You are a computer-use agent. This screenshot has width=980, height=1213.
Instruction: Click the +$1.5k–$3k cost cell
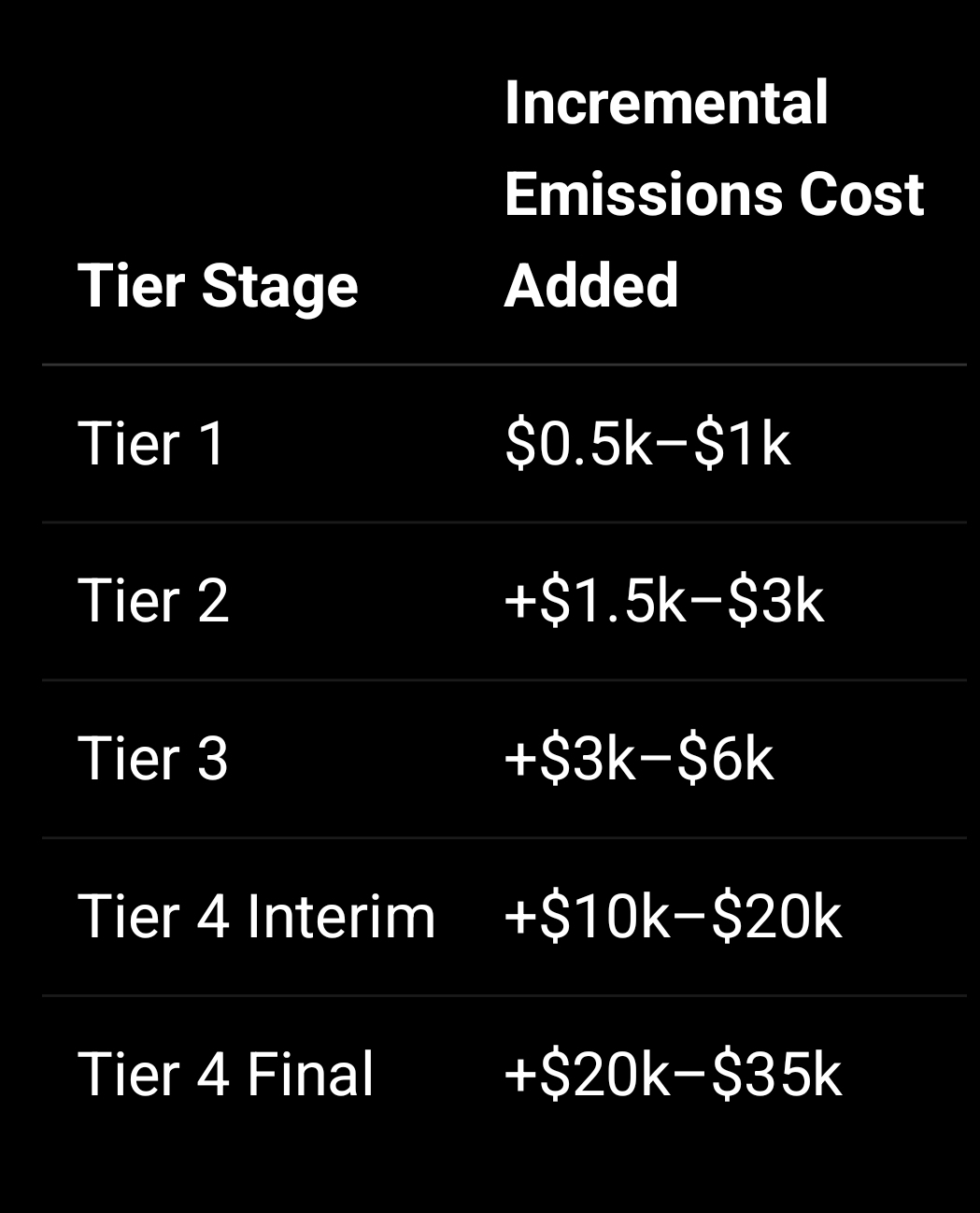point(664,600)
